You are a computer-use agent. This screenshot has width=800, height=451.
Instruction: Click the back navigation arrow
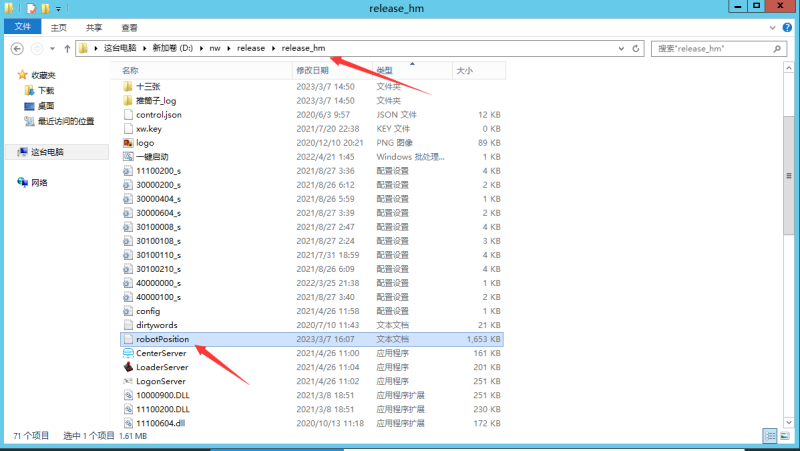[19, 48]
